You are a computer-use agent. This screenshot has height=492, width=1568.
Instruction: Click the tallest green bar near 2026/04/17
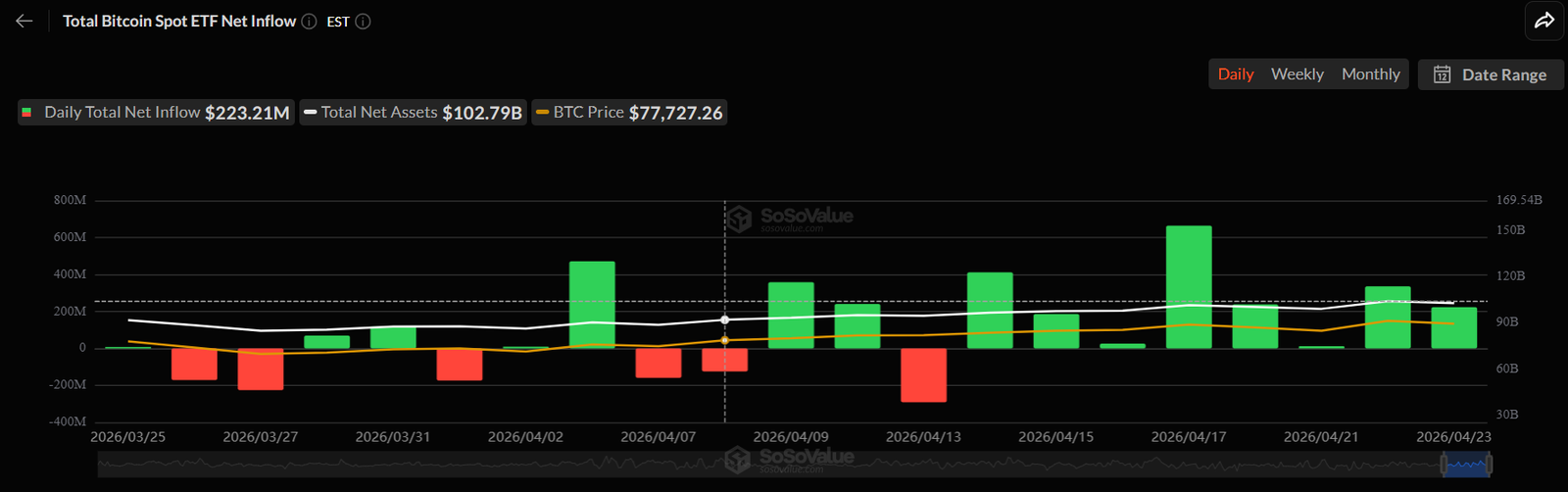coord(1188,286)
